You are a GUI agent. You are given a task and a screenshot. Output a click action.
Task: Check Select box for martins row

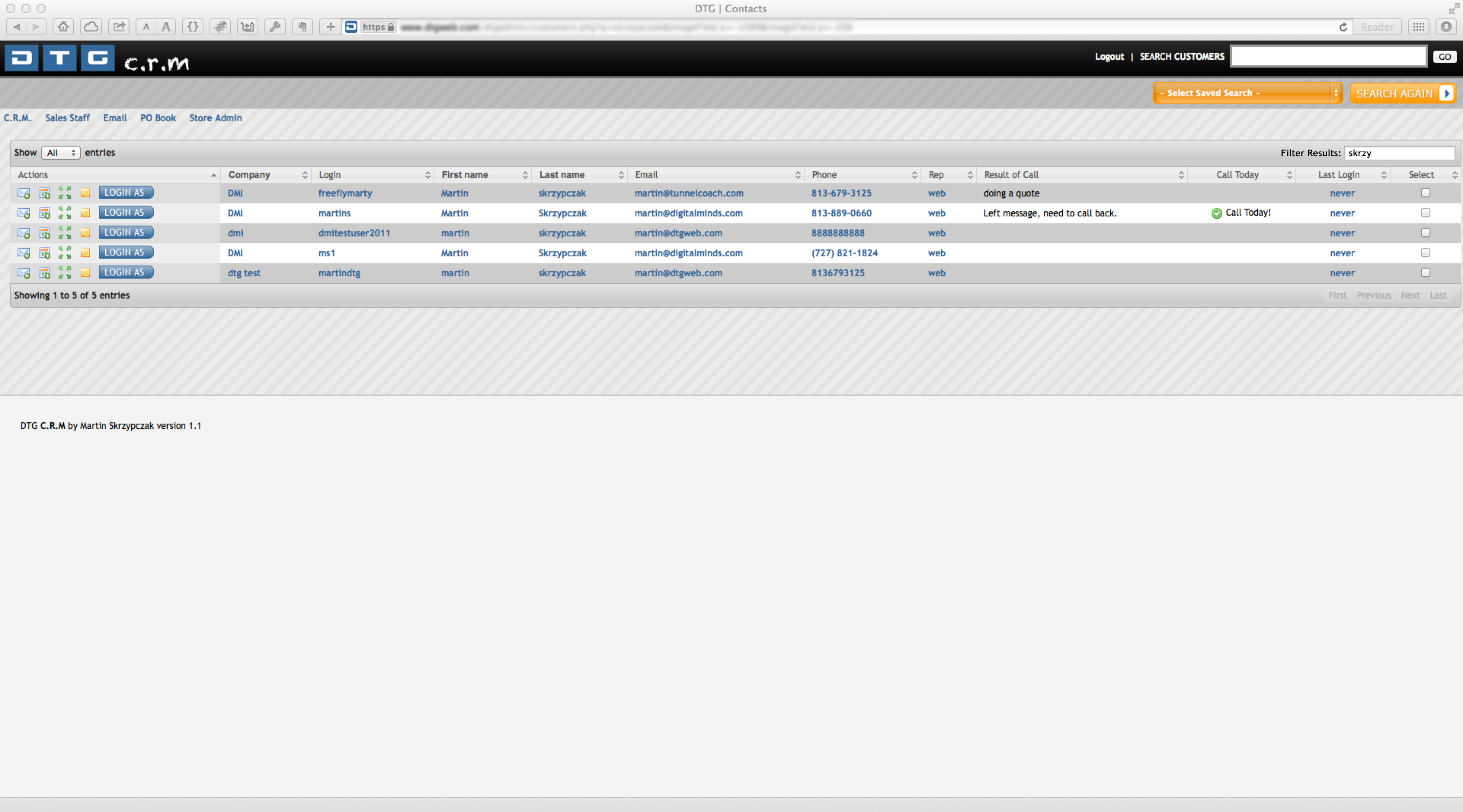1425,213
